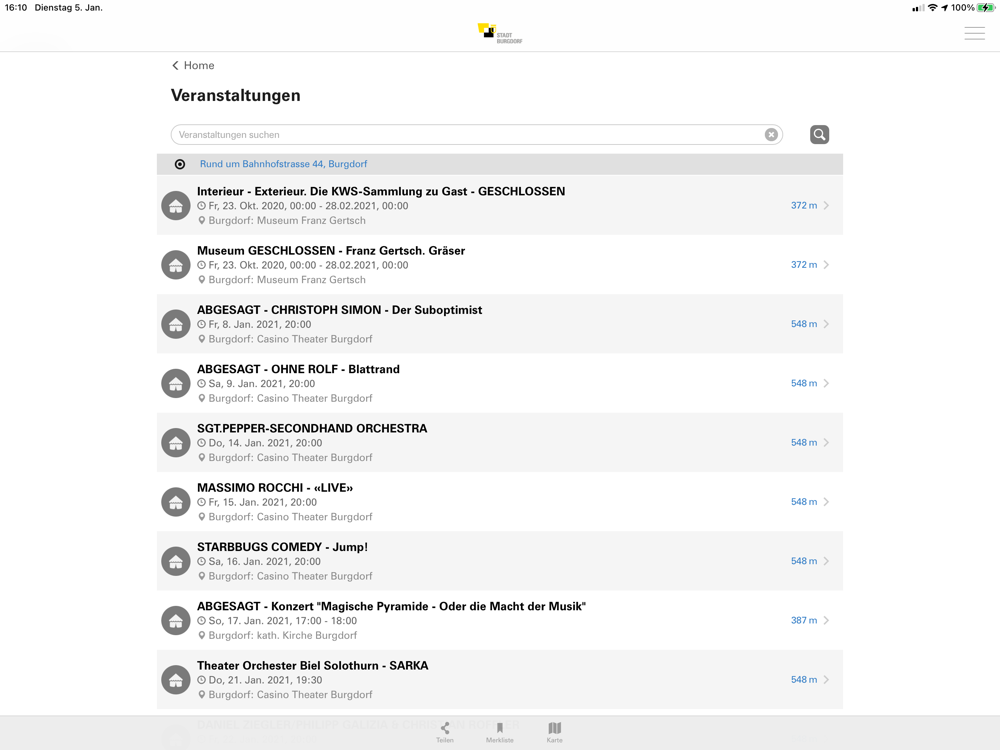Screen dimensions: 1000x750
Task: Tap the location target icon
Action: pyautogui.click(x=180, y=164)
